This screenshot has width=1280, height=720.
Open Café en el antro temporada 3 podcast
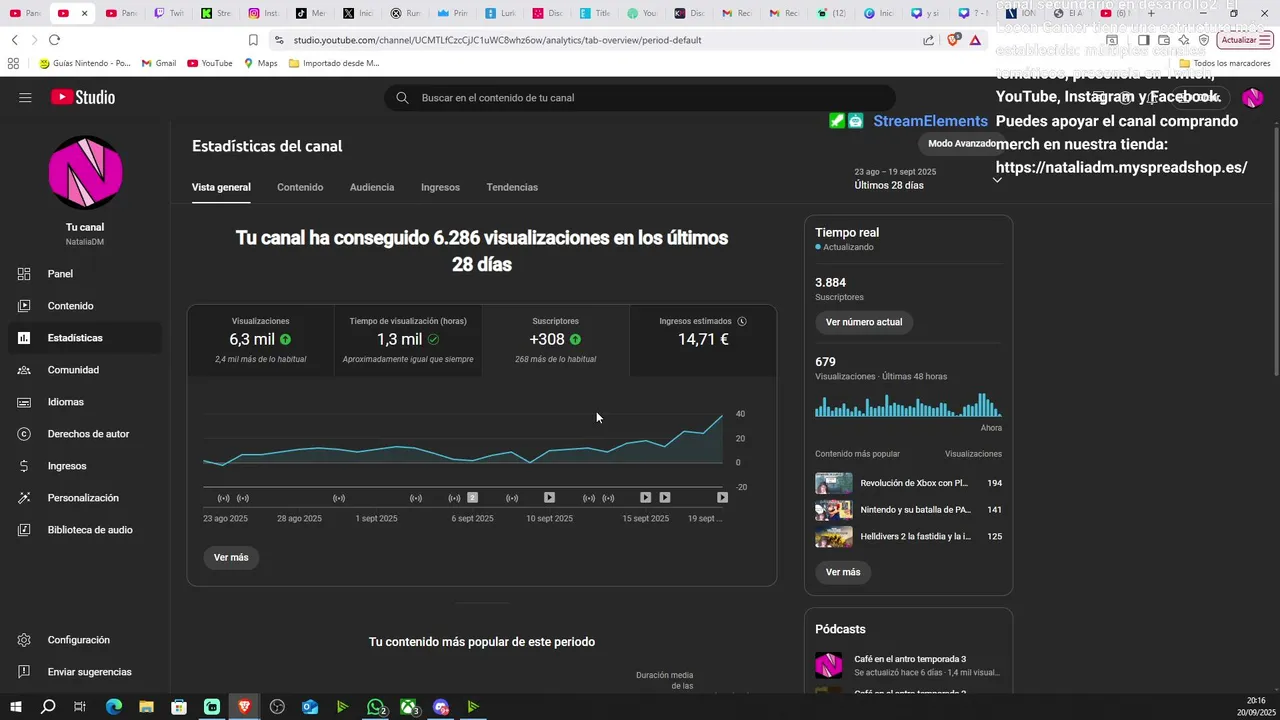(x=908, y=665)
